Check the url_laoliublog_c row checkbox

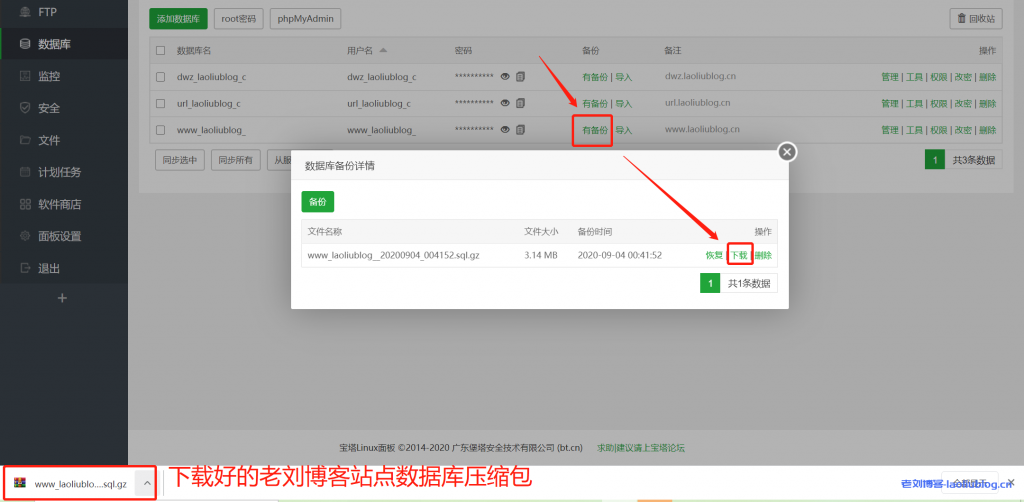tap(160, 103)
